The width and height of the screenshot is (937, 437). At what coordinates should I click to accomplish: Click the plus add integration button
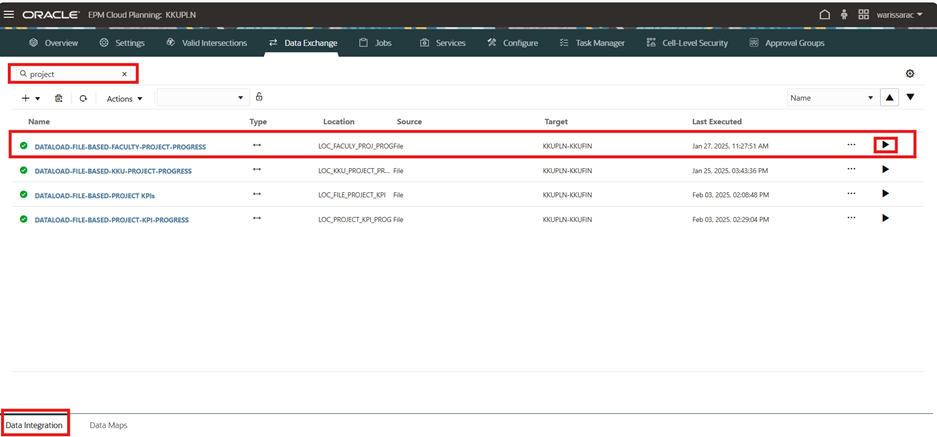[x=26, y=99]
